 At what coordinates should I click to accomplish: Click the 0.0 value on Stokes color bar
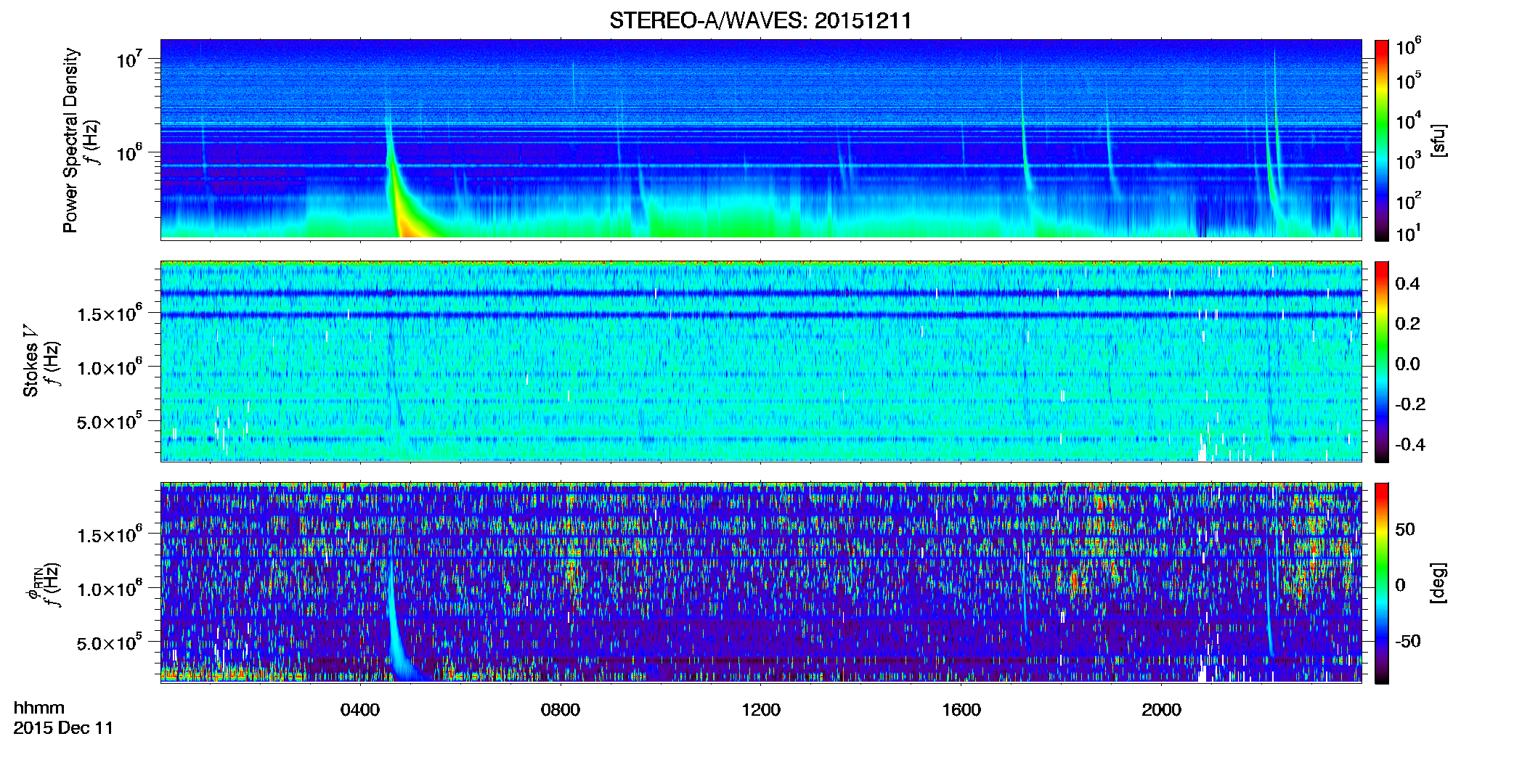pos(1407,364)
